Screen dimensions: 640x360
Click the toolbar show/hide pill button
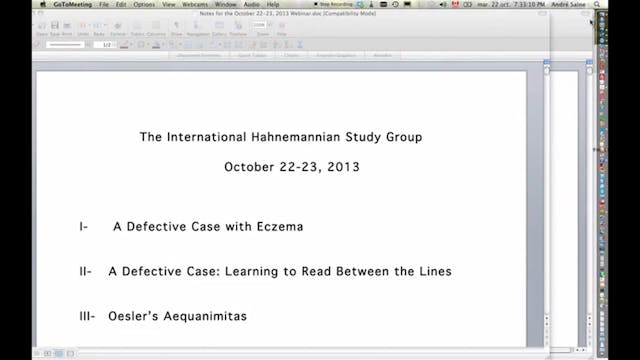542,13
